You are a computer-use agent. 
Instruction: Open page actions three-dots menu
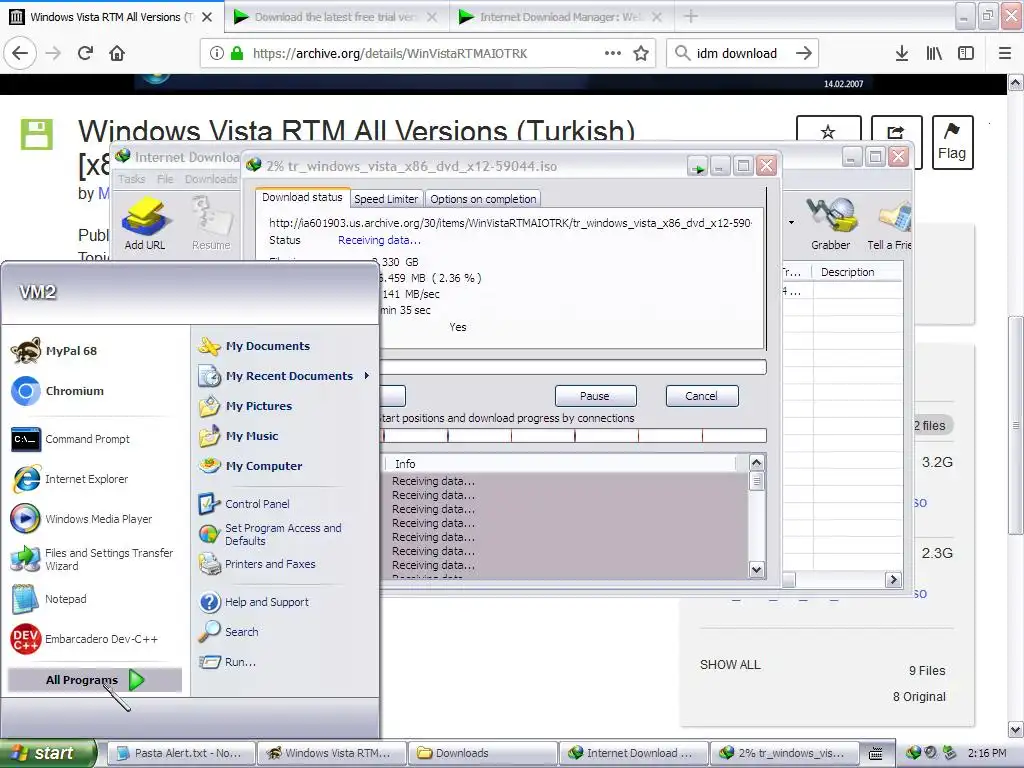613,53
